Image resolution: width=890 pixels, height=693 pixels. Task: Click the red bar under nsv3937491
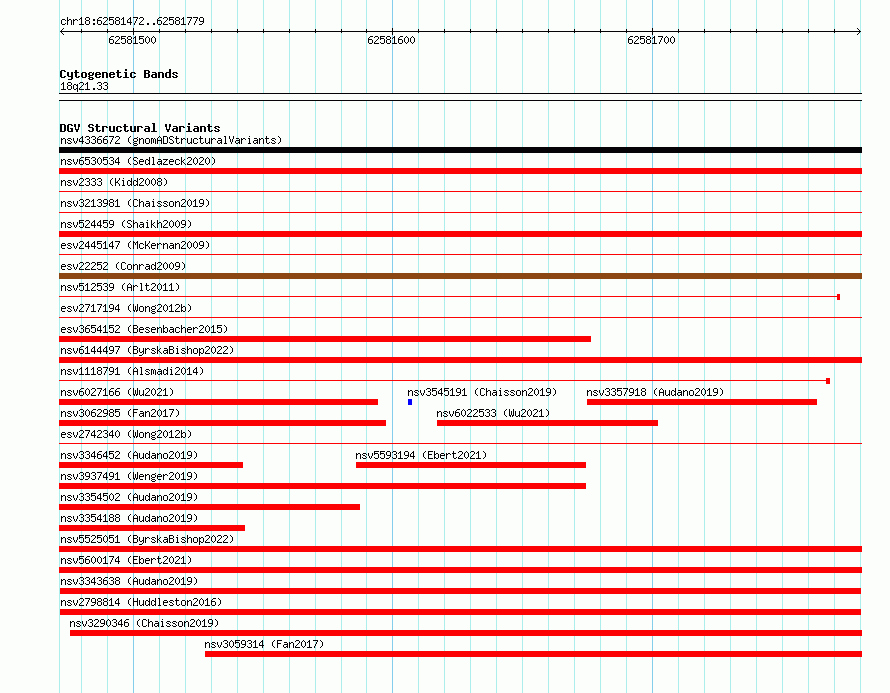322,486
